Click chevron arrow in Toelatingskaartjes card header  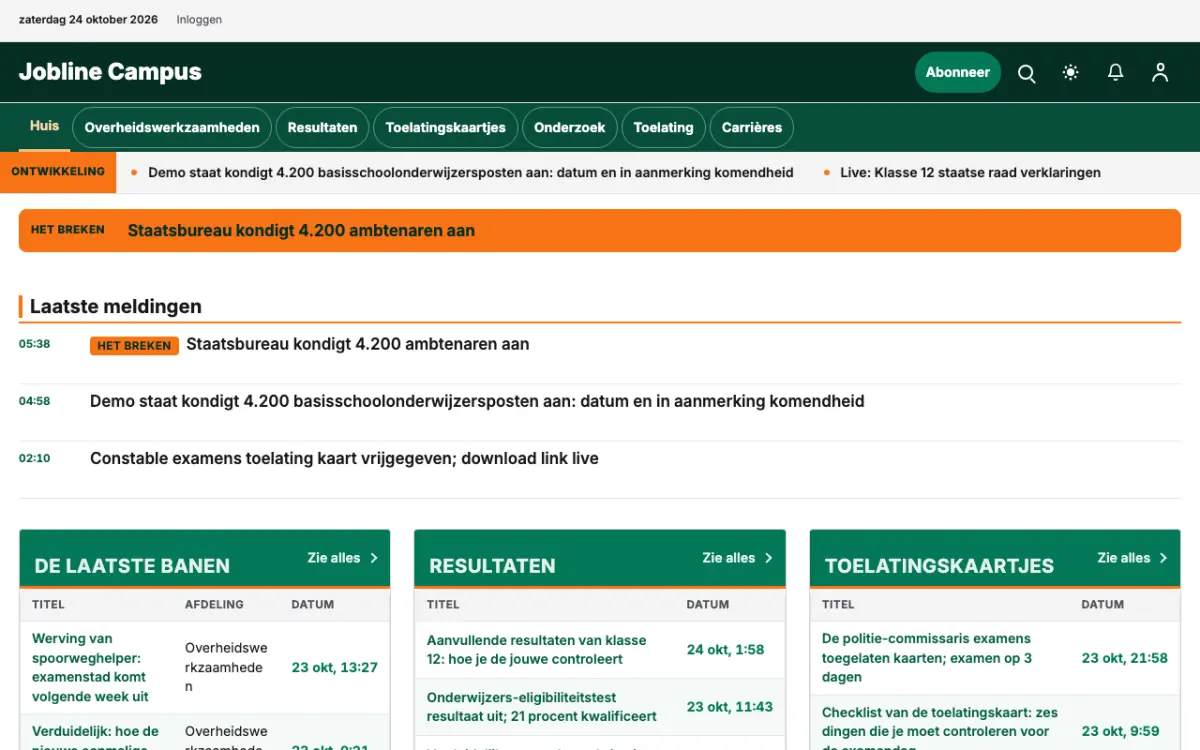click(1164, 558)
